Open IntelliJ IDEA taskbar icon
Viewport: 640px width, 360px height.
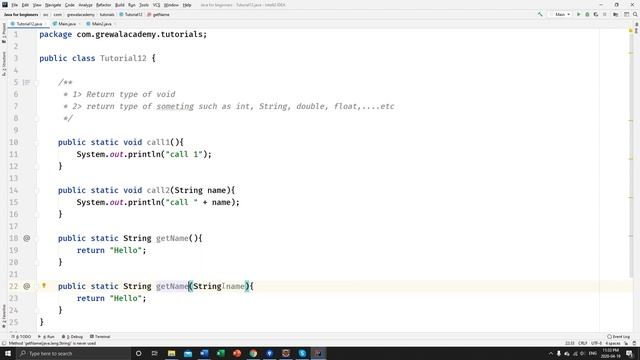coord(318,353)
